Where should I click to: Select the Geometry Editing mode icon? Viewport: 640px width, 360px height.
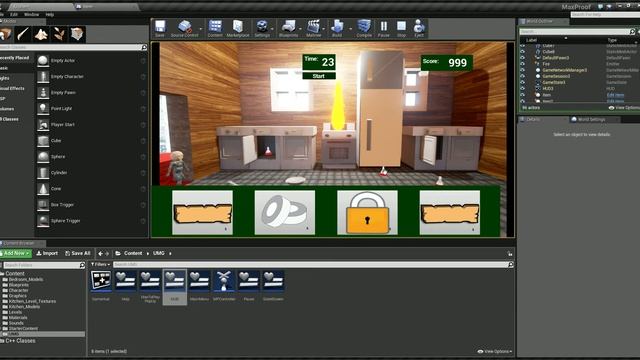pyautogui.click(x=77, y=34)
